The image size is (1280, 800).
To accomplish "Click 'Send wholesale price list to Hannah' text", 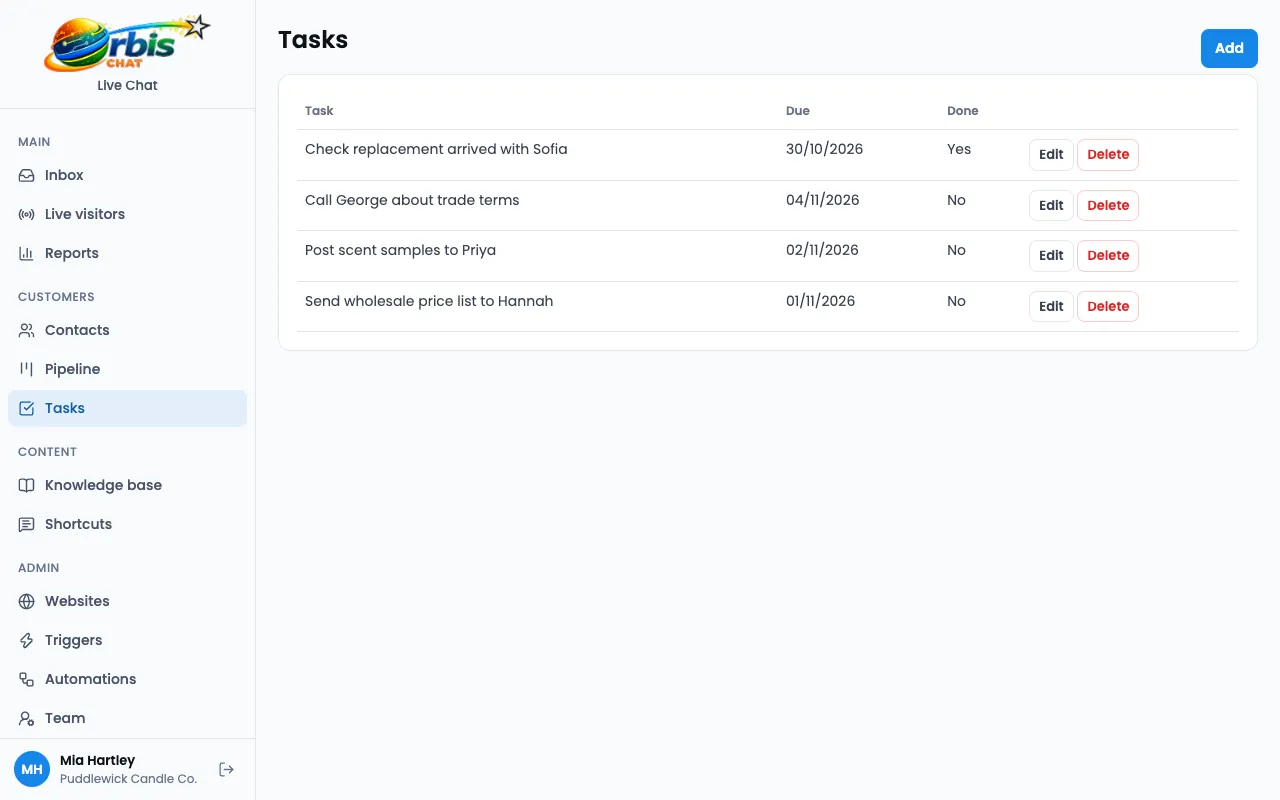I will [429, 301].
